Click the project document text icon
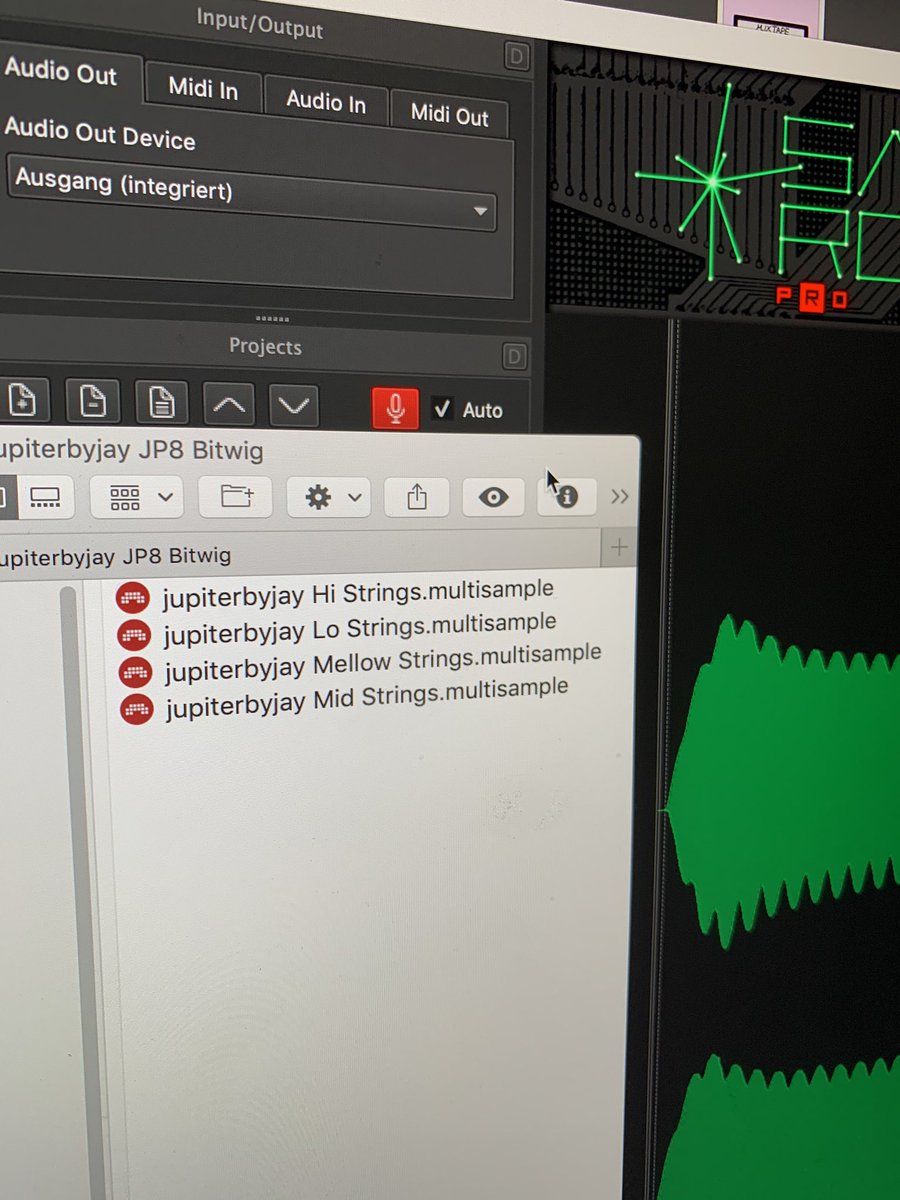 161,404
